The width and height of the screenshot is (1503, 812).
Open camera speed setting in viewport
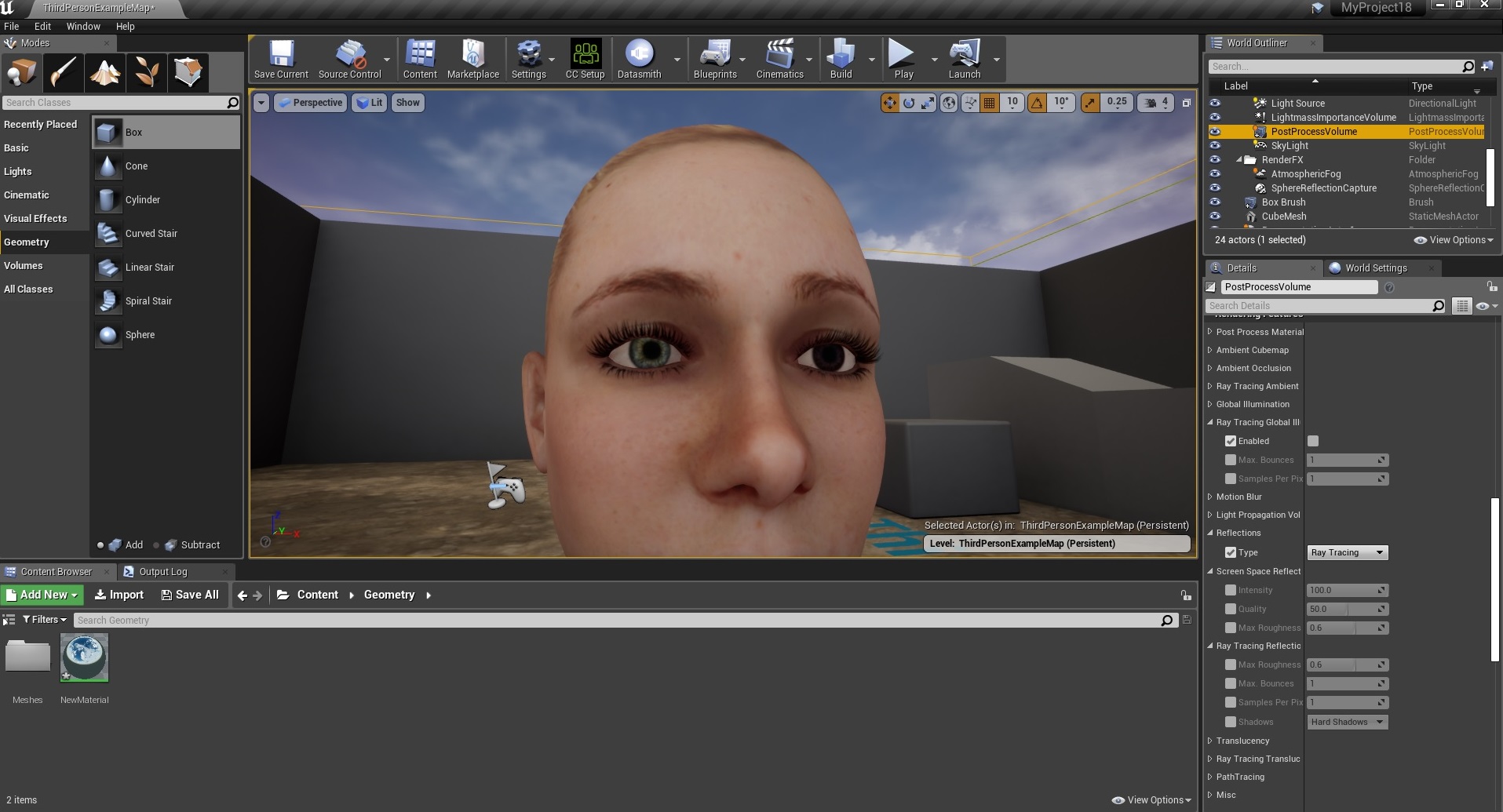coord(1156,102)
